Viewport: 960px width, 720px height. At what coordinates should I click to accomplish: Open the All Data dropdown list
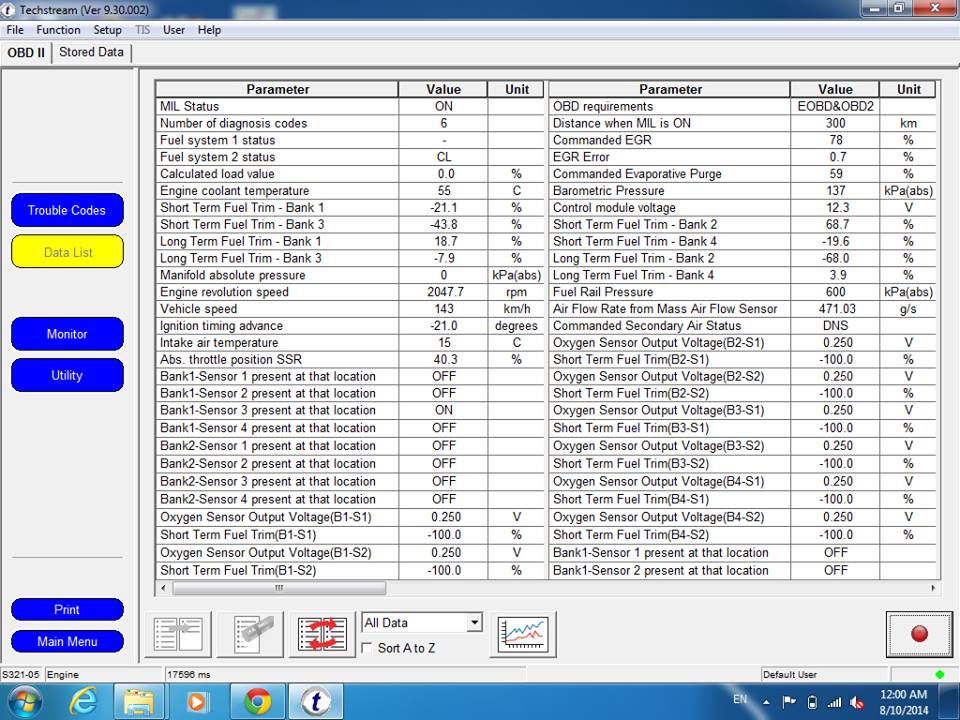[x=474, y=623]
